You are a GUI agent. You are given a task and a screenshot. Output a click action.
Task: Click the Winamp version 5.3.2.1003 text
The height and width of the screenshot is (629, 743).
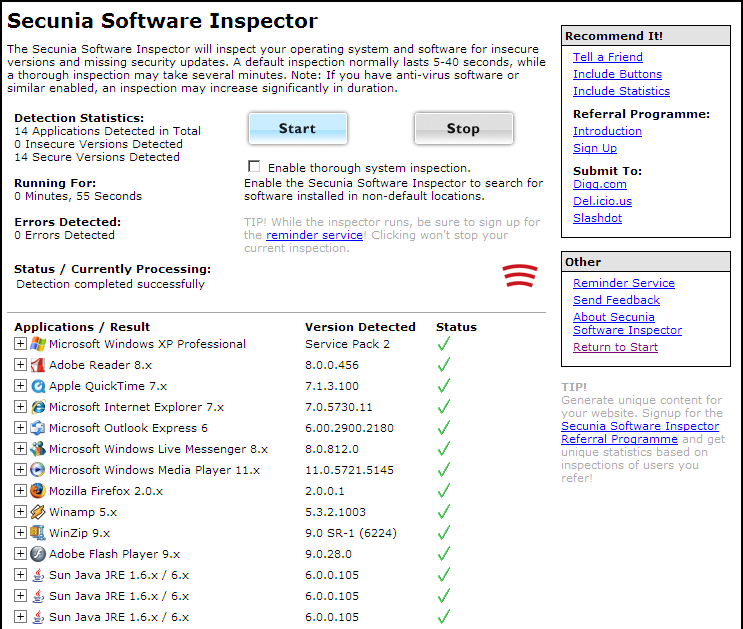point(335,512)
